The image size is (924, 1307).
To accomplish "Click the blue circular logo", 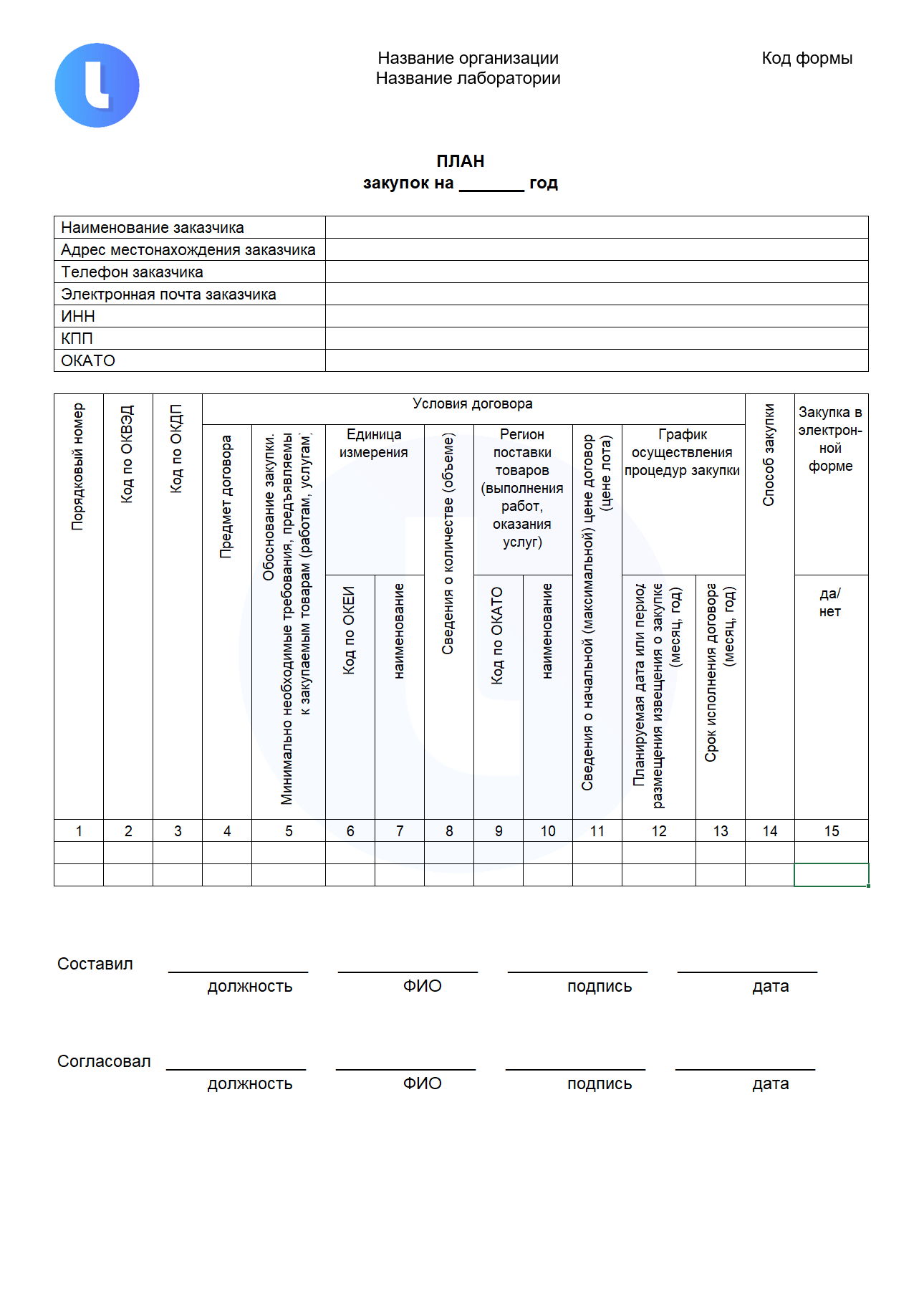I will pos(97,85).
